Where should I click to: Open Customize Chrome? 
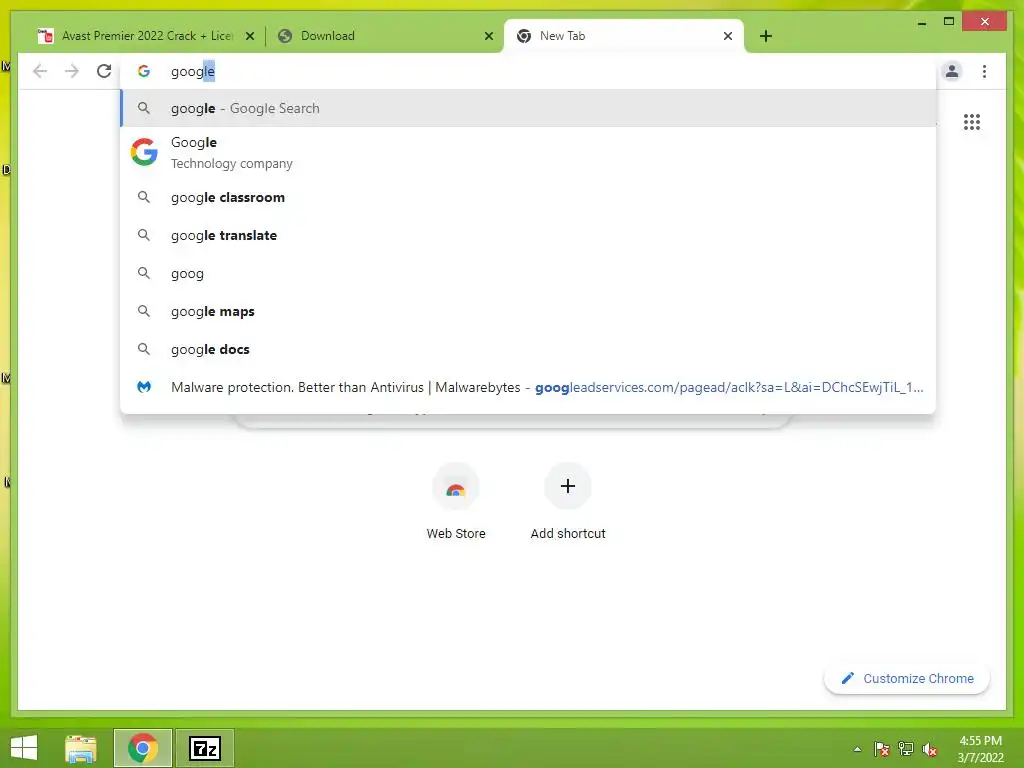tap(907, 679)
